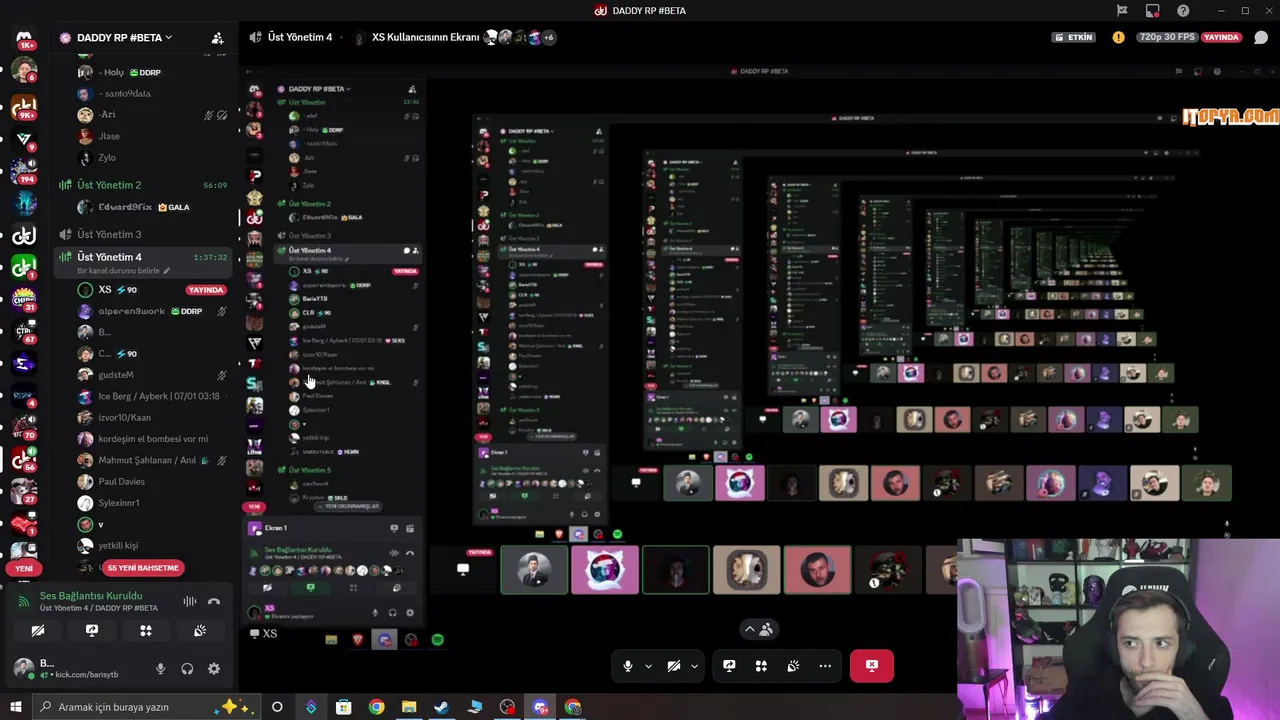Jump to '55 YENİ BAHSETME' new mentions

pyautogui.click(x=143, y=568)
